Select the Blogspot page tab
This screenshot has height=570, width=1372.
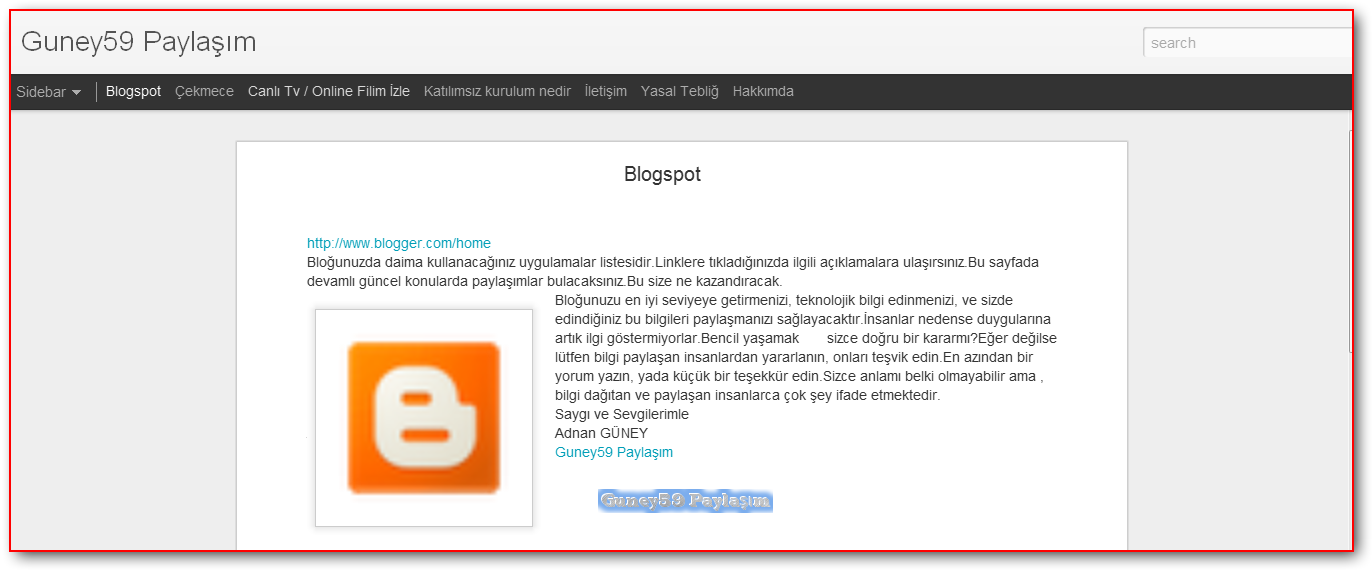coord(133,91)
